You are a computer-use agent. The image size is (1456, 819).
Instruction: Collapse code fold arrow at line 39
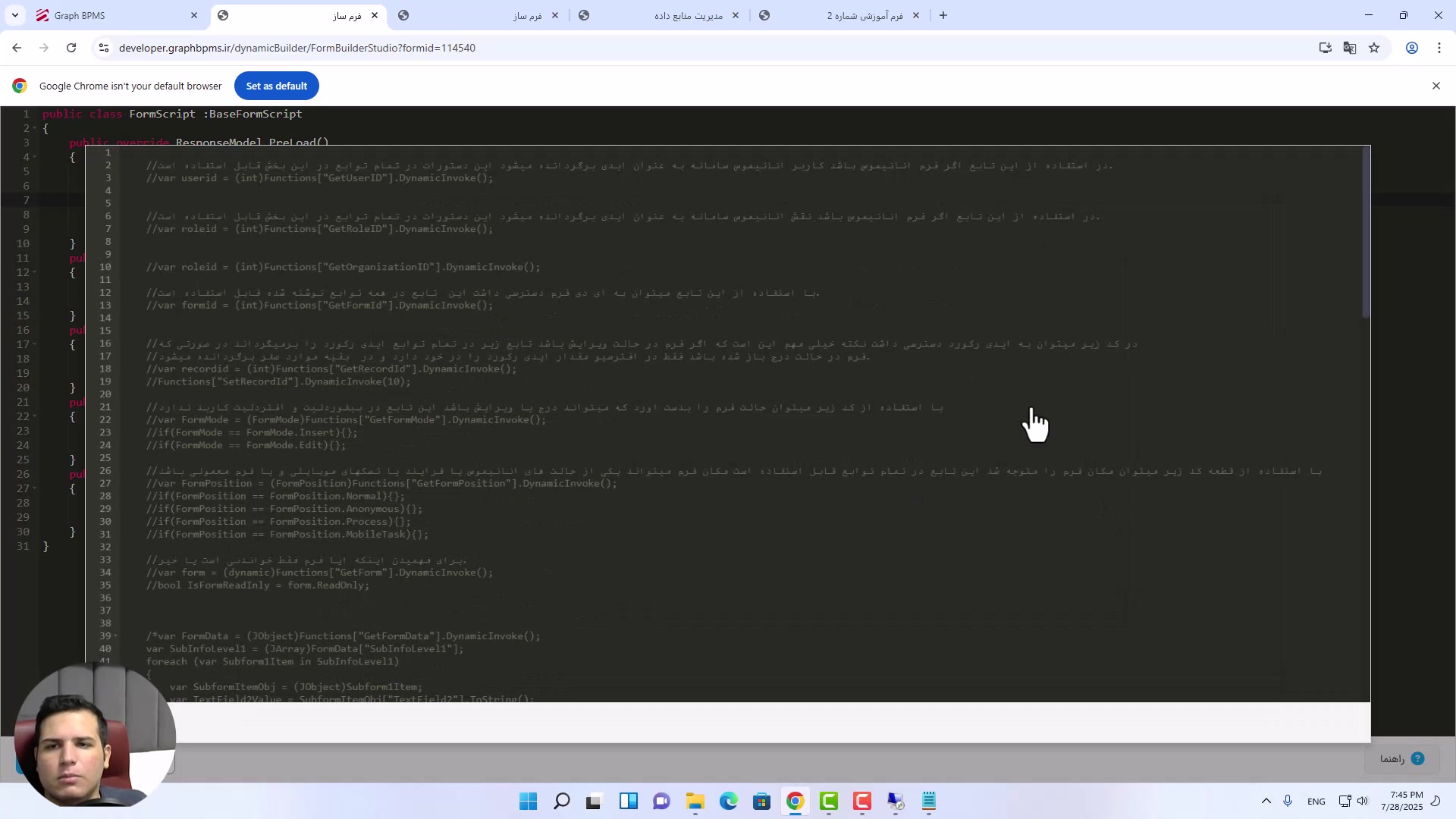point(115,636)
